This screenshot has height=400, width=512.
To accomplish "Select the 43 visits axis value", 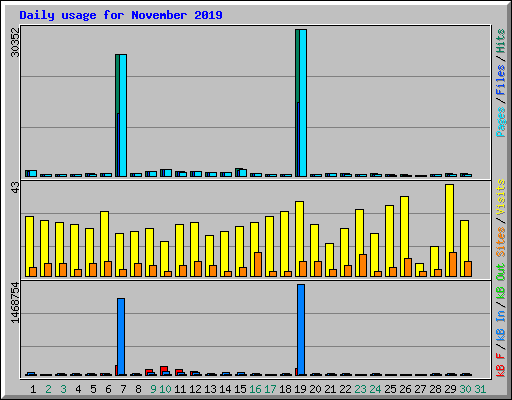I will [x=15, y=187].
